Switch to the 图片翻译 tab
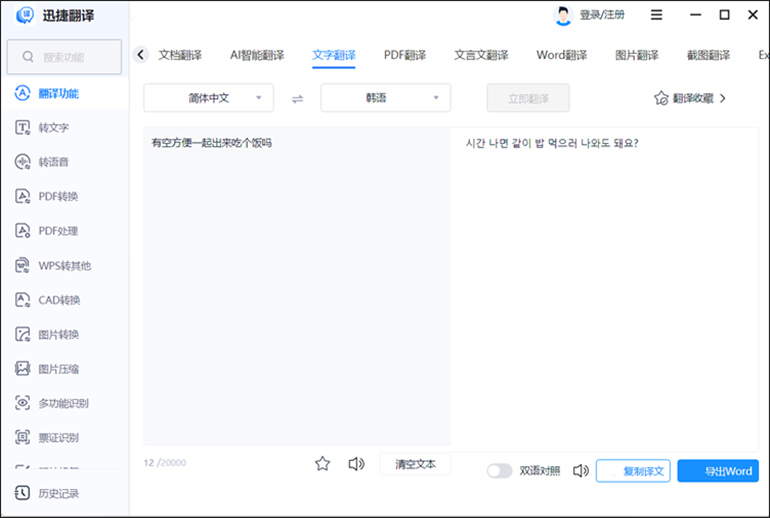The width and height of the screenshot is (770, 518). (x=637, y=55)
